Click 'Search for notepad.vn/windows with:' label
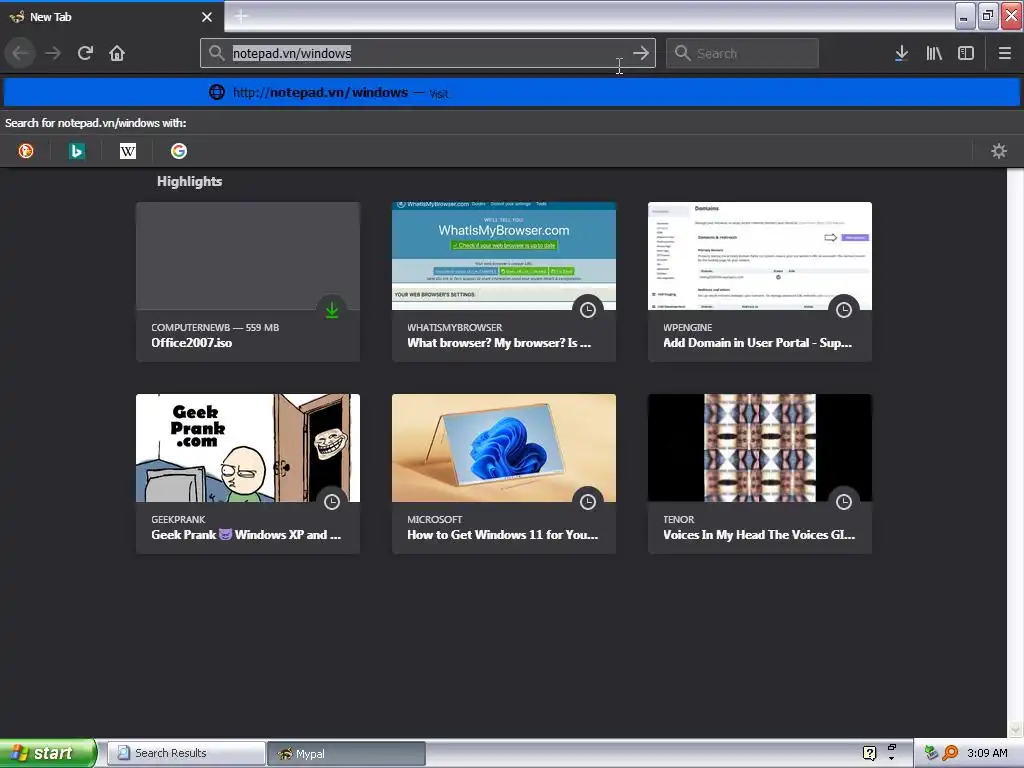1024x768 pixels. tap(95, 123)
